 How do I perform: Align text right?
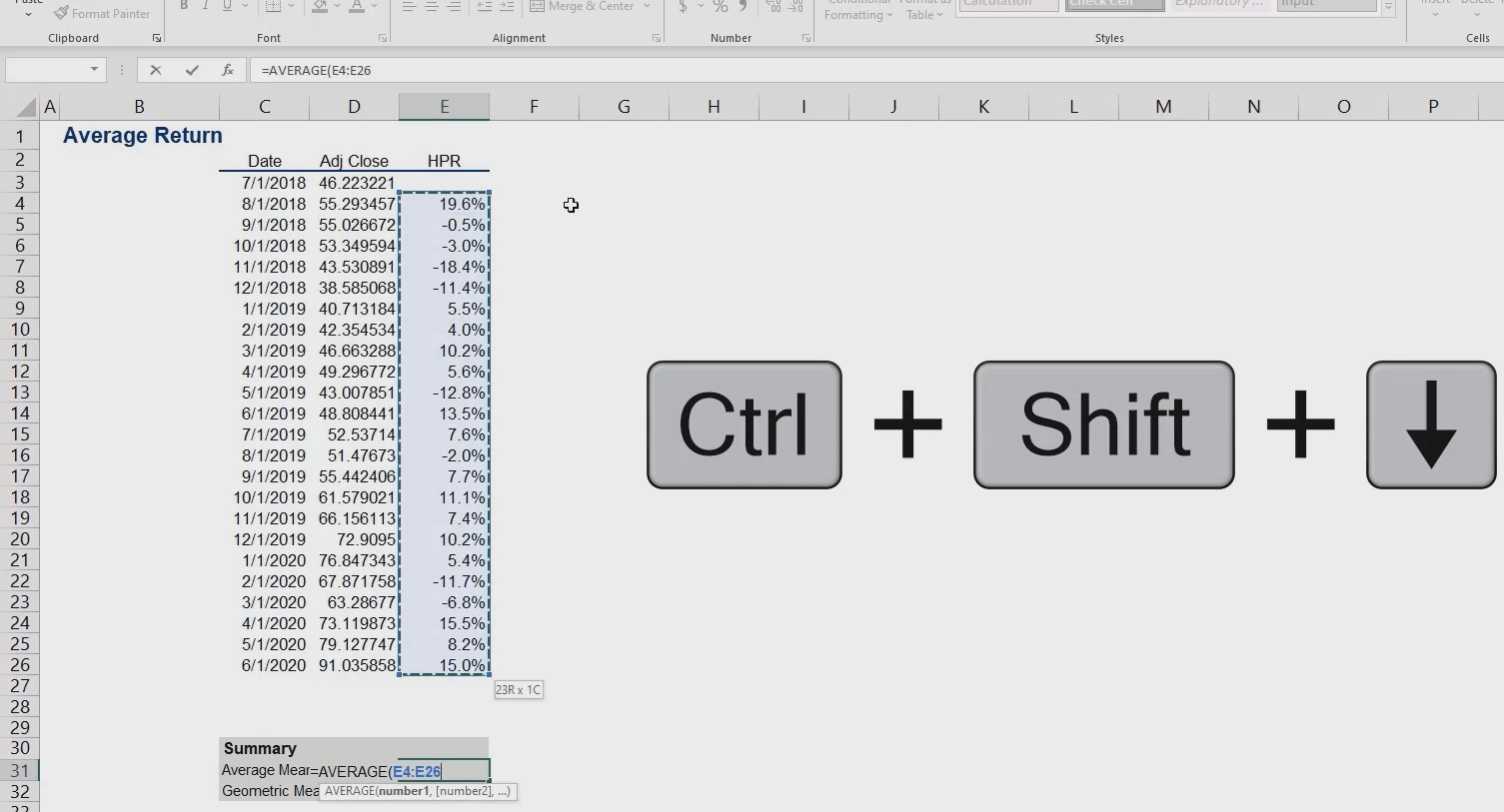[x=454, y=6]
